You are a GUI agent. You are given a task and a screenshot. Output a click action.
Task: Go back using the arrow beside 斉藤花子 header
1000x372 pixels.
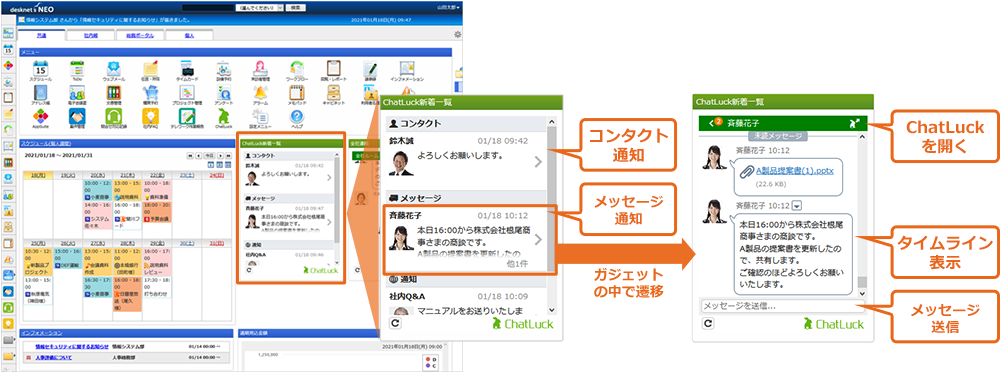click(710, 123)
